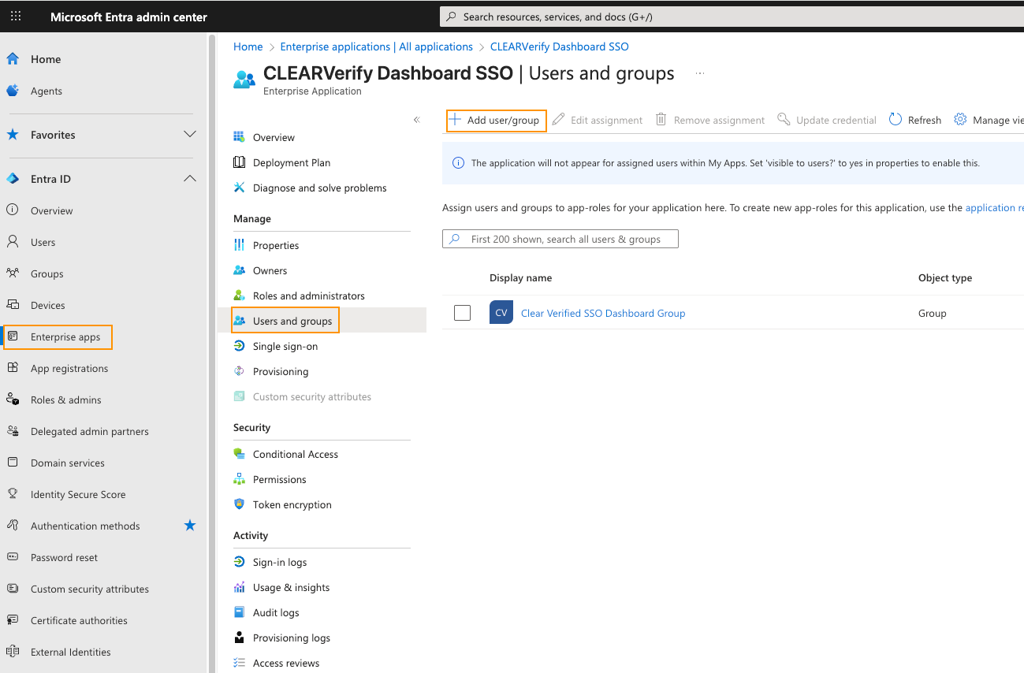Click the Entra ID diamond icon

12,179
